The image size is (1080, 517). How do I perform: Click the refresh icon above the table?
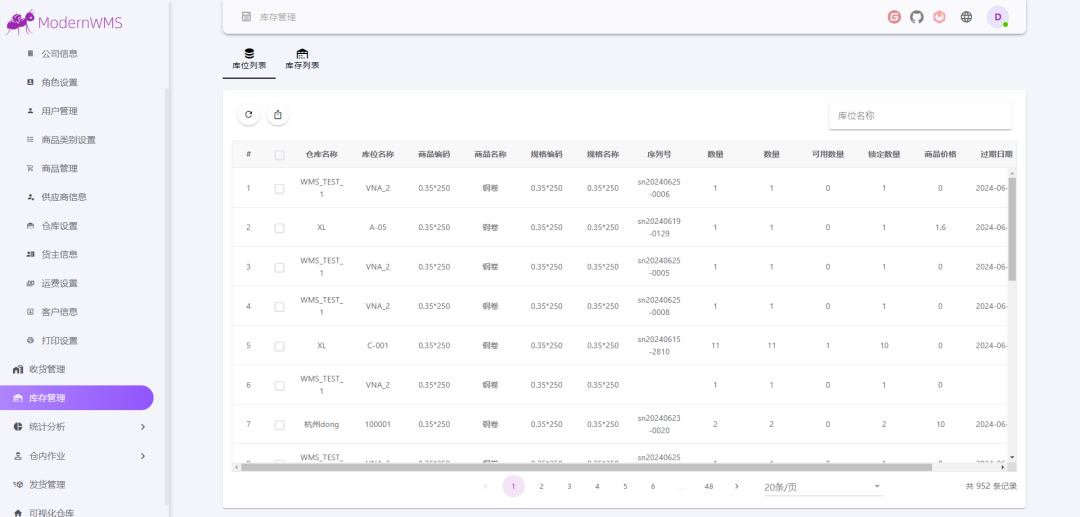(x=248, y=115)
